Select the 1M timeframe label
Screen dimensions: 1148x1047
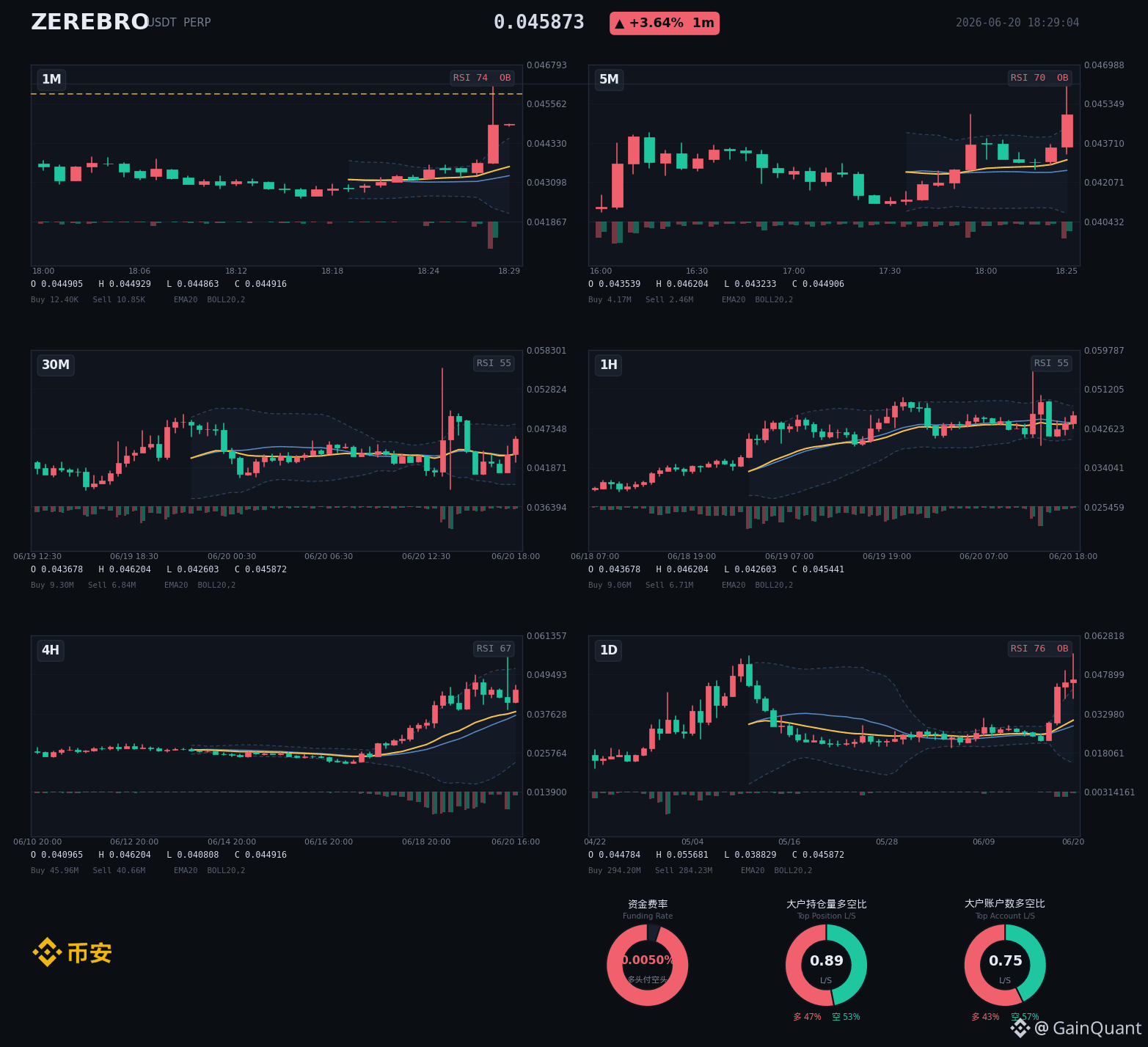click(x=51, y=79)
